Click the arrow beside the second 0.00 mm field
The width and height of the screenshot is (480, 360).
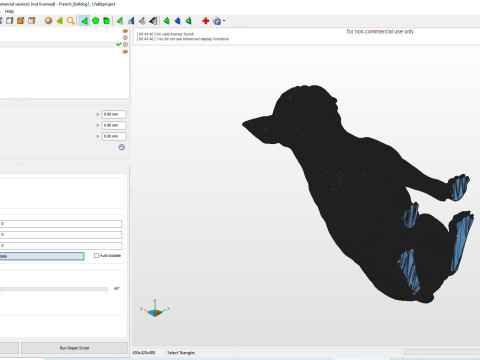pos(98,125)
